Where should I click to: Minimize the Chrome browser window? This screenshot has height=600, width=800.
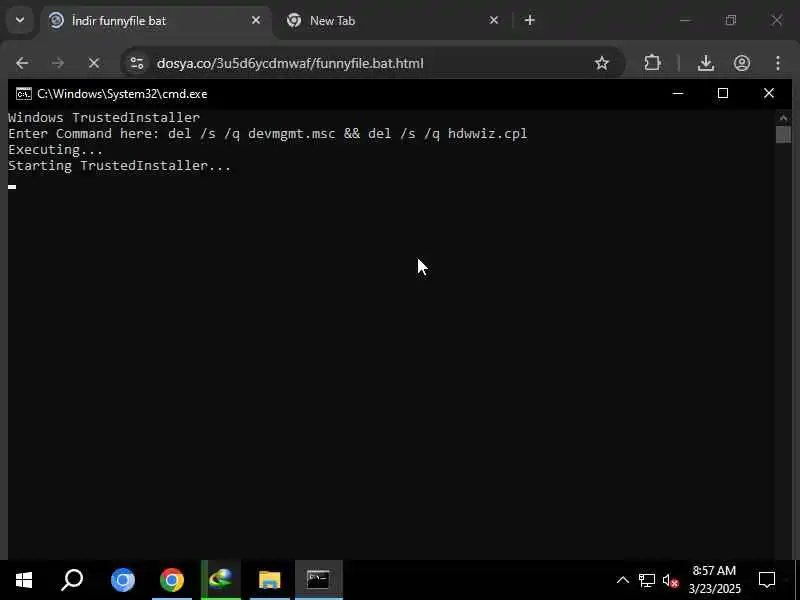click(686, 20)
